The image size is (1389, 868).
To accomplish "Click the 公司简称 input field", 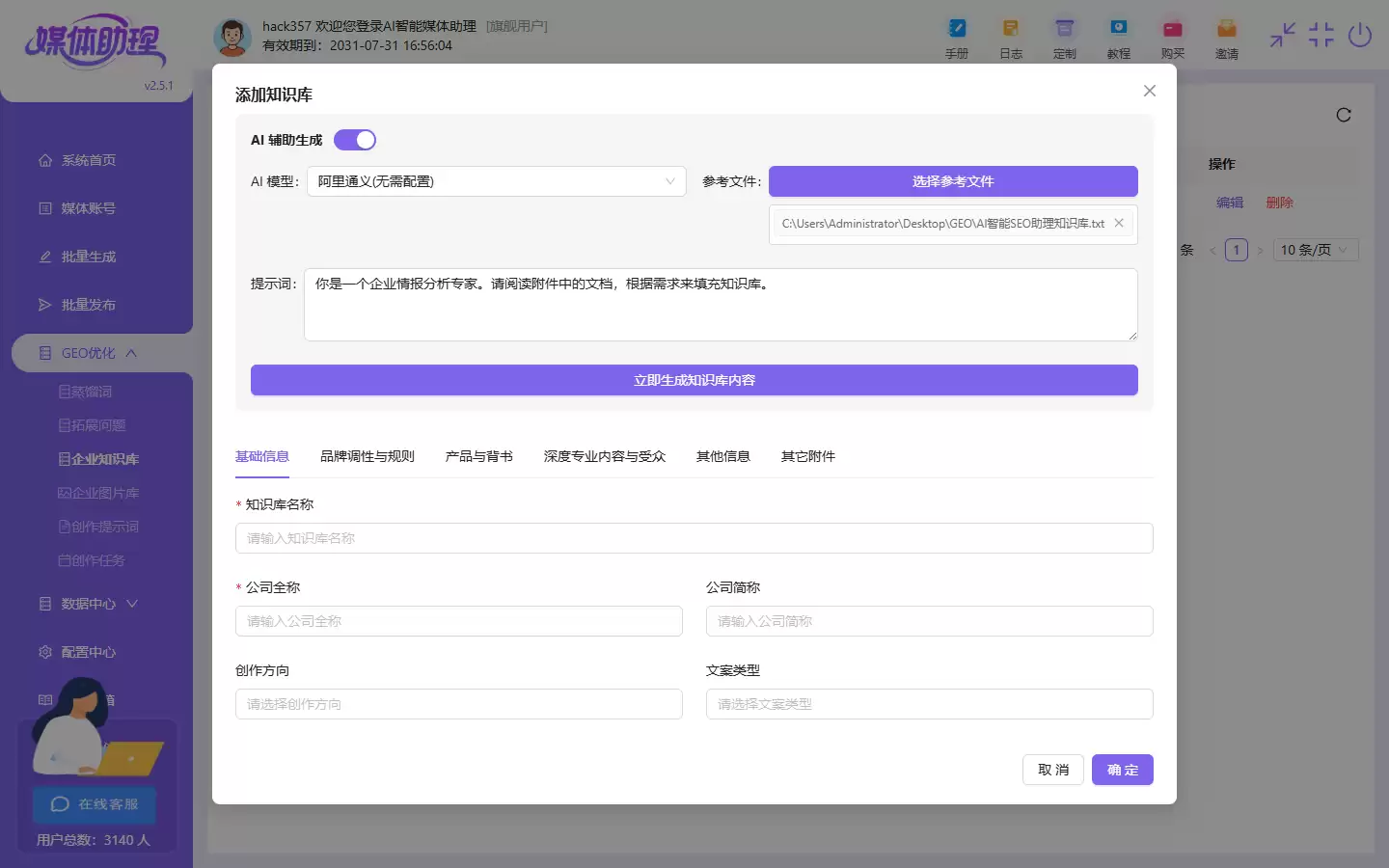I will coord(930,621).
